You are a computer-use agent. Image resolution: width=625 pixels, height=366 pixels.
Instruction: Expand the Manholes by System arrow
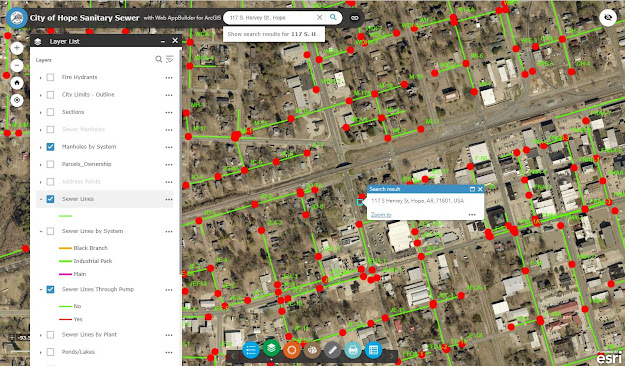41,147
